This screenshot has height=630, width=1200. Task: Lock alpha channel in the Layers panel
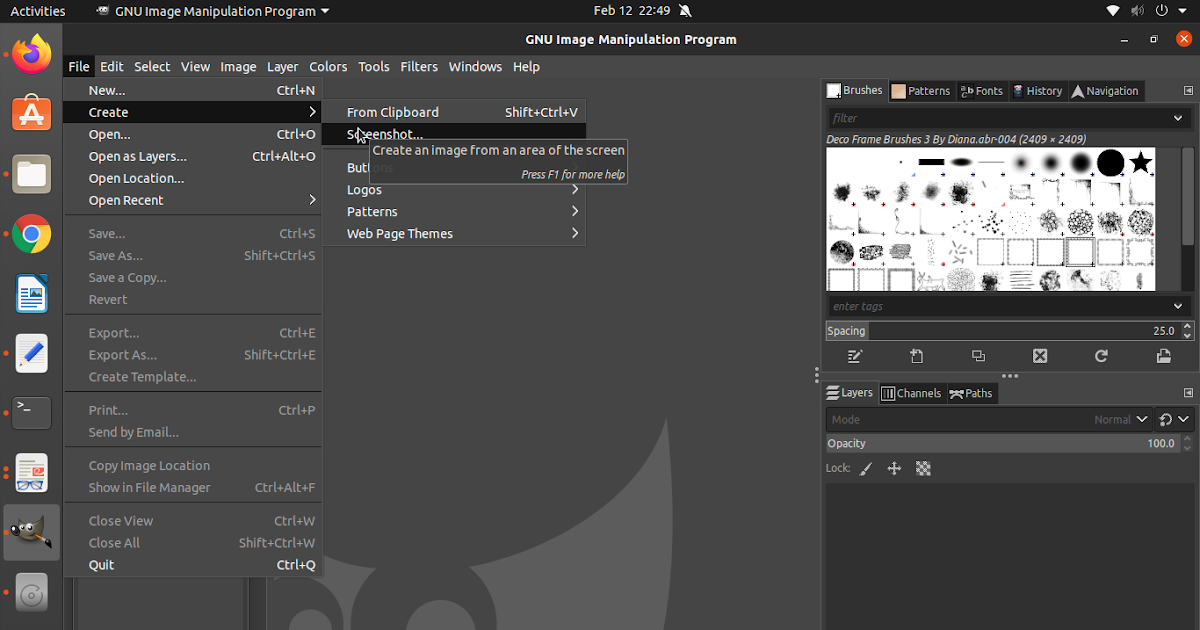pos(923,468)
